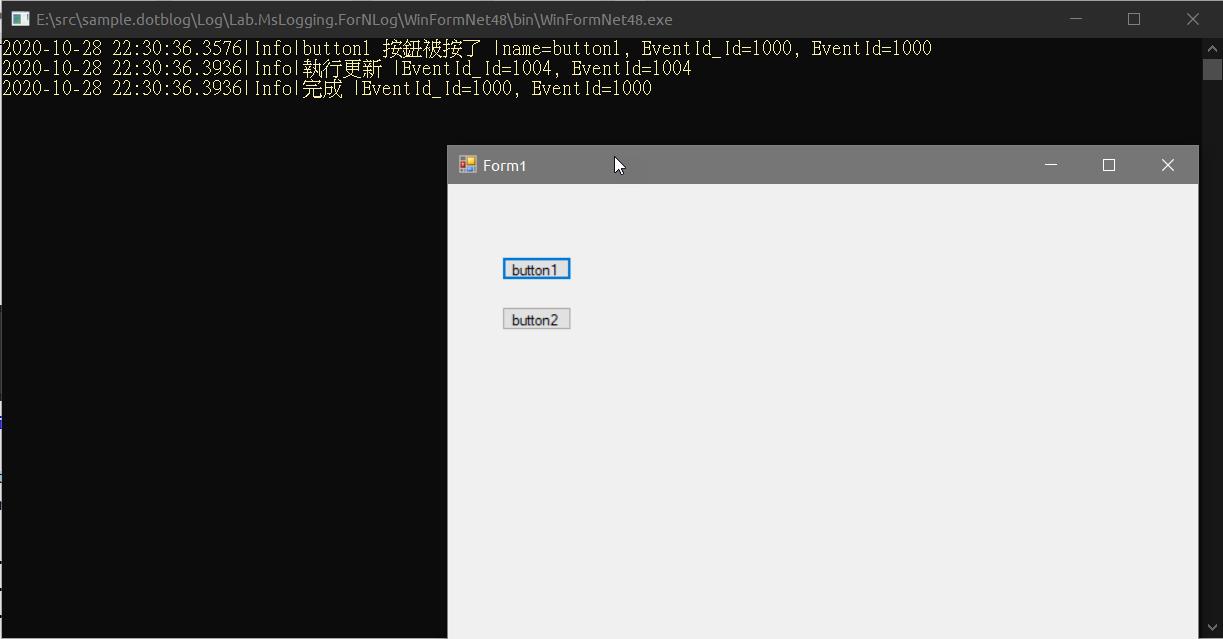Minimize the Form1 window
1223x639 pixels.
[1050, 164]
